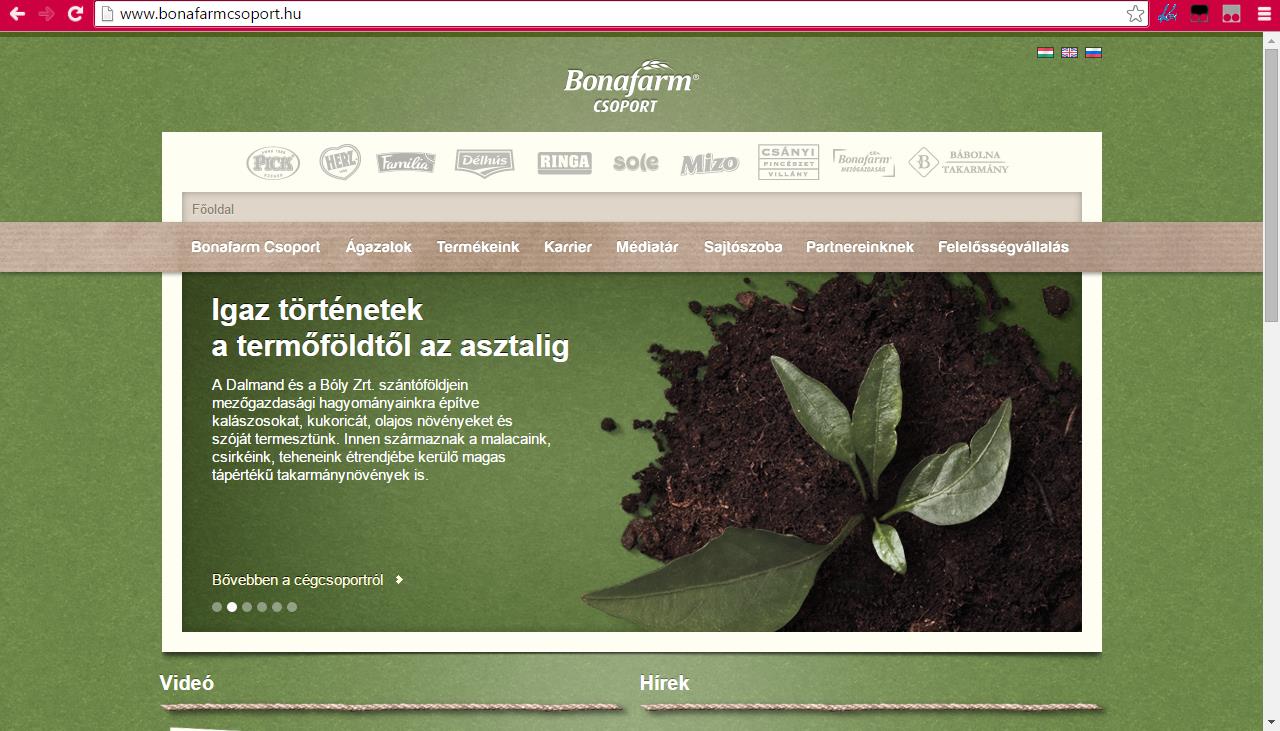Open the Chrome hamburger menu
Screen dimensions: 1280x731
(x=1264, y=14)
